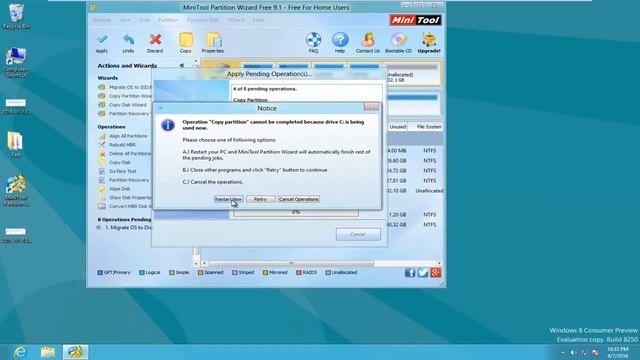The width and height of the screenshot is (640, 360).
Task: Click the Bootable CD icon
Action: tap(398, 40)
